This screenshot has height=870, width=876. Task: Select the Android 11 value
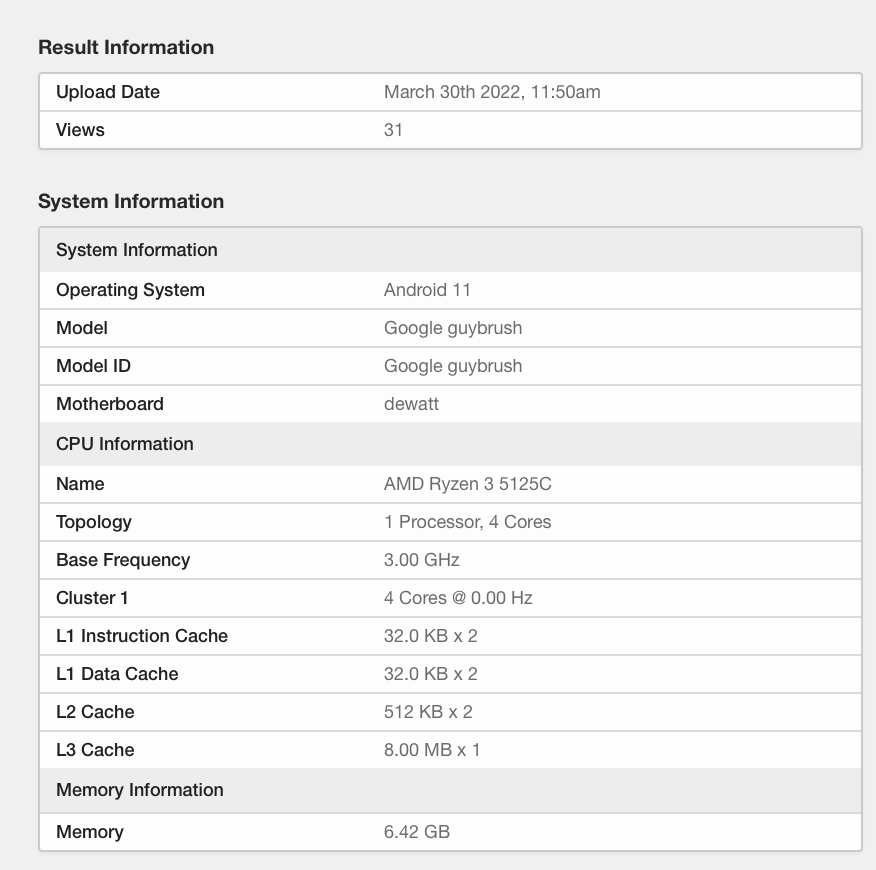(x=427, y=290)
